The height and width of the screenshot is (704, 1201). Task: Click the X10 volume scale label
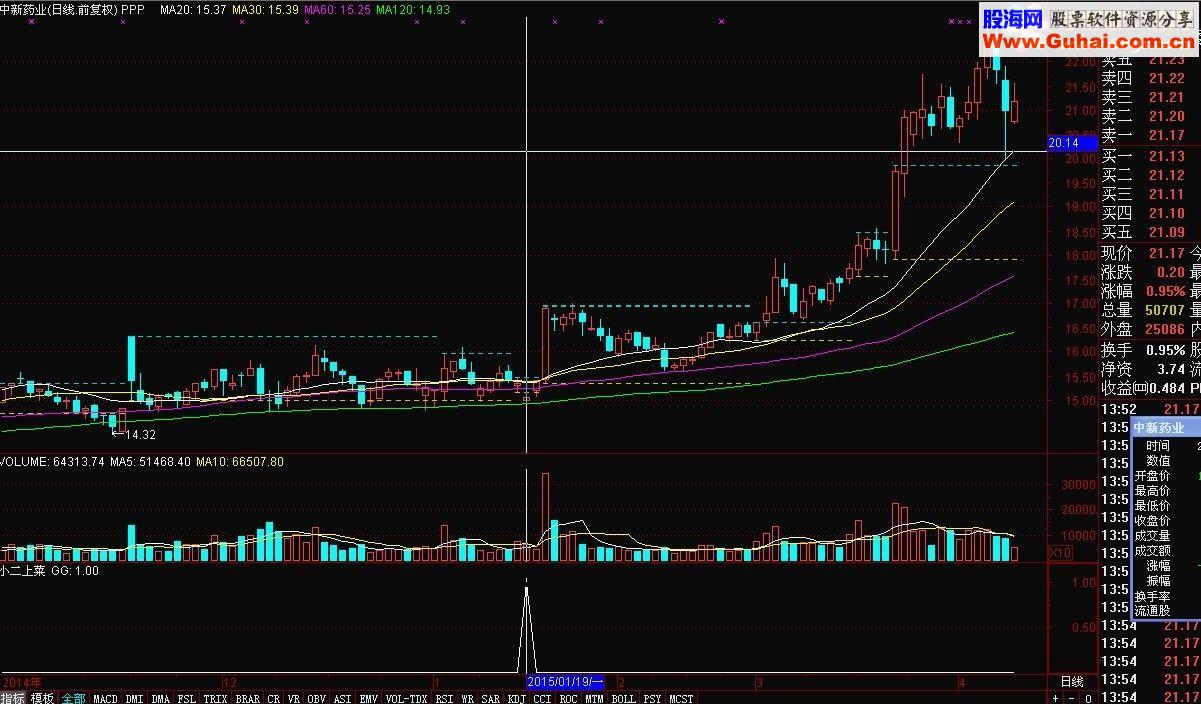tap(1059, 552)
